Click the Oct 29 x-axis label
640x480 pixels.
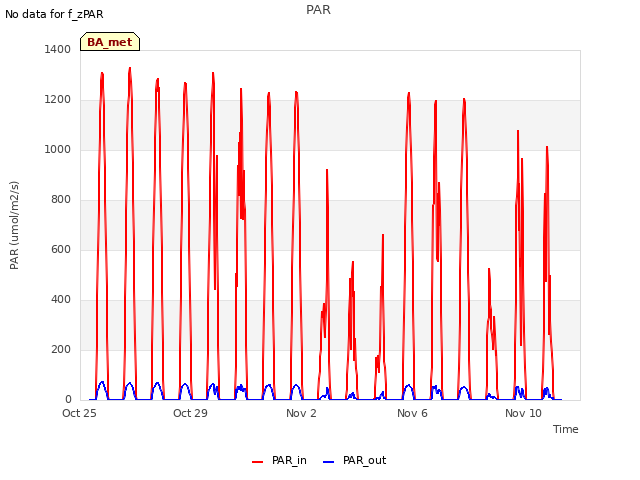[190, 413]
